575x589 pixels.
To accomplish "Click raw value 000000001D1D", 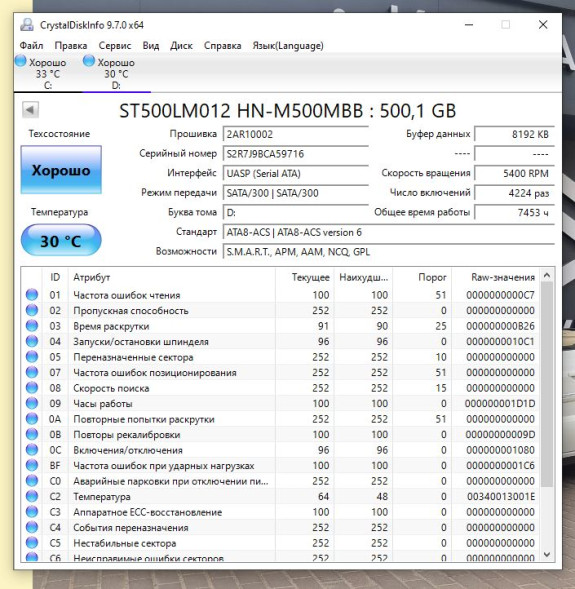I will (x=500, y=403).
